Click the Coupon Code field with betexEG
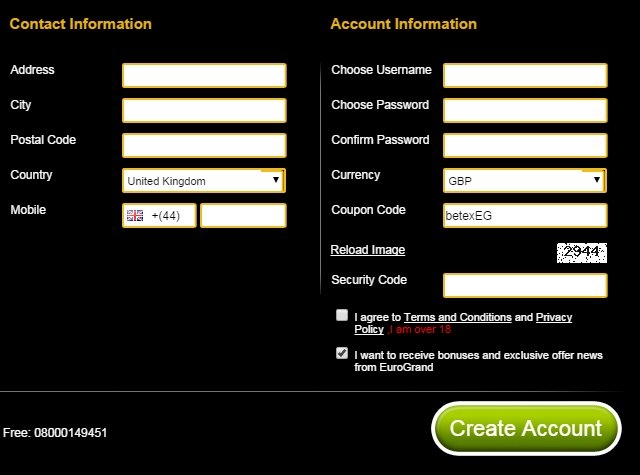 click(525, 215)
